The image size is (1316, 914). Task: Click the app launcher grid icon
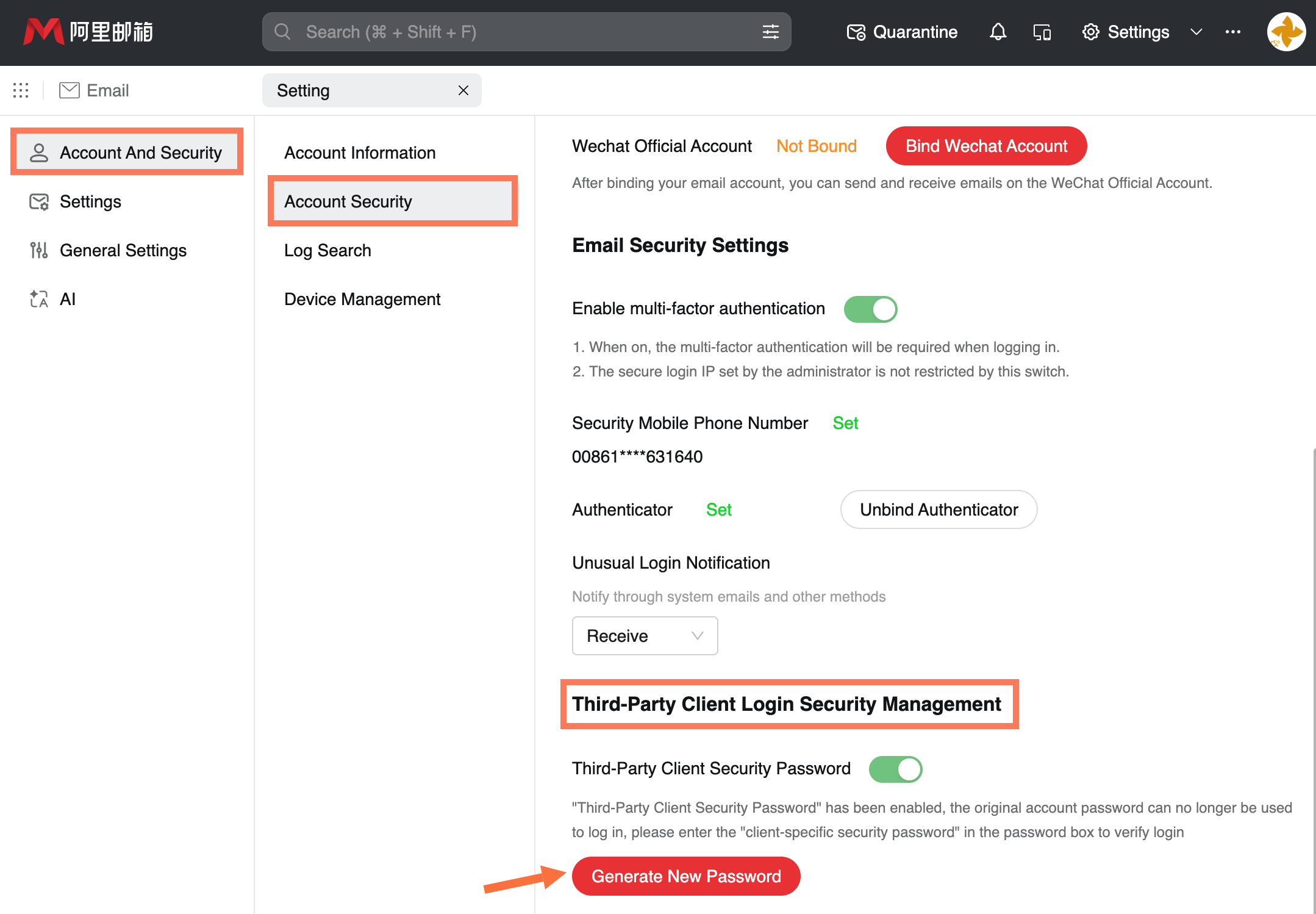click(20, 90)
